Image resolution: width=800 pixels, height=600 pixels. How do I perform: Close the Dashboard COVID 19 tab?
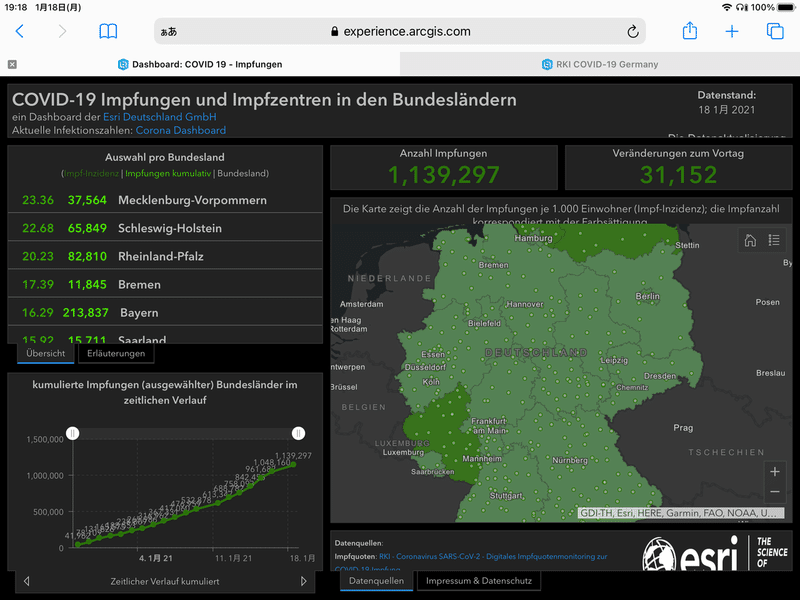click(x=12, y=64)
